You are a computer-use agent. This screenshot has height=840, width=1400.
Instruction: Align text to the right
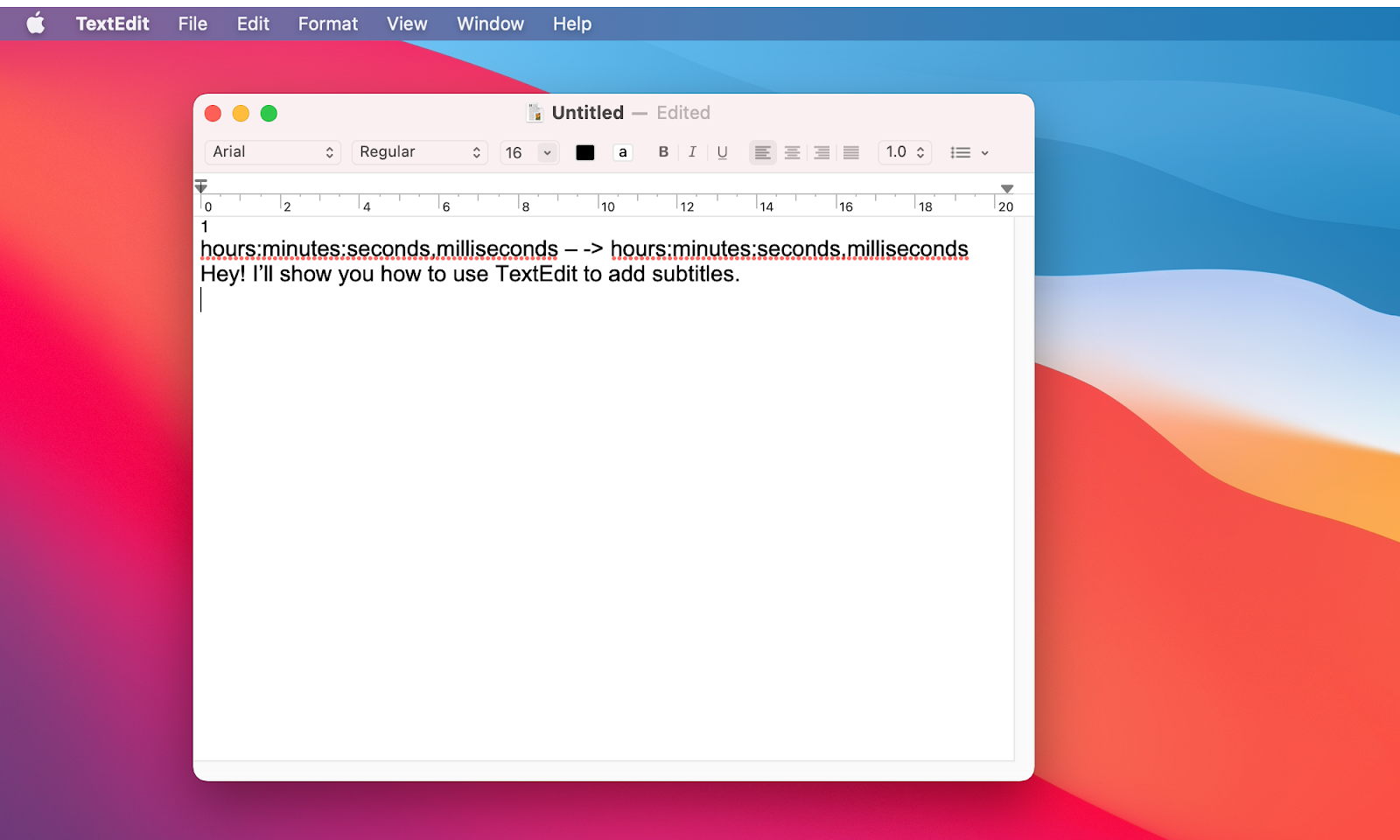pyautogui.click(x=822, y=152)
